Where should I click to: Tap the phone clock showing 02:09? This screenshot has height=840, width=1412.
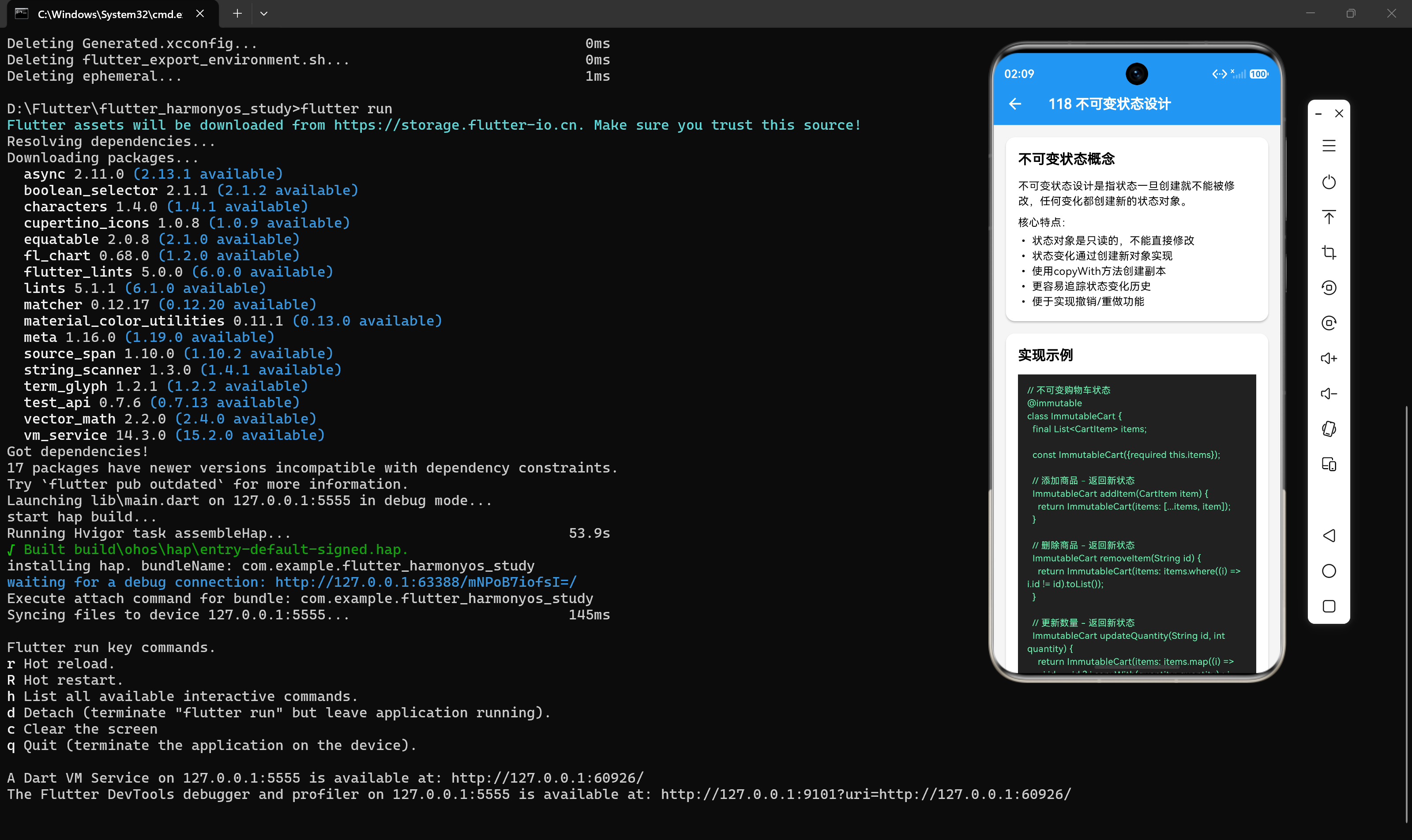pos(1019,74)
